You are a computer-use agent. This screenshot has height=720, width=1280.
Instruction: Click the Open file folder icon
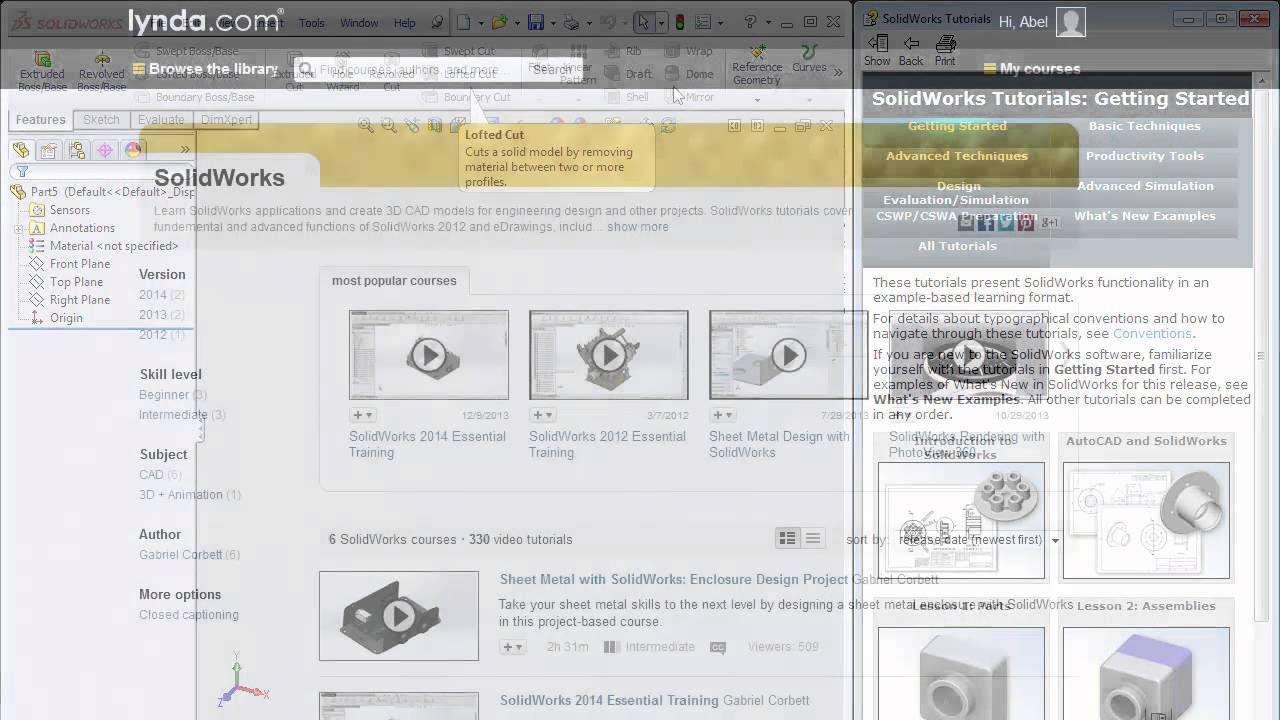point(499,22)
